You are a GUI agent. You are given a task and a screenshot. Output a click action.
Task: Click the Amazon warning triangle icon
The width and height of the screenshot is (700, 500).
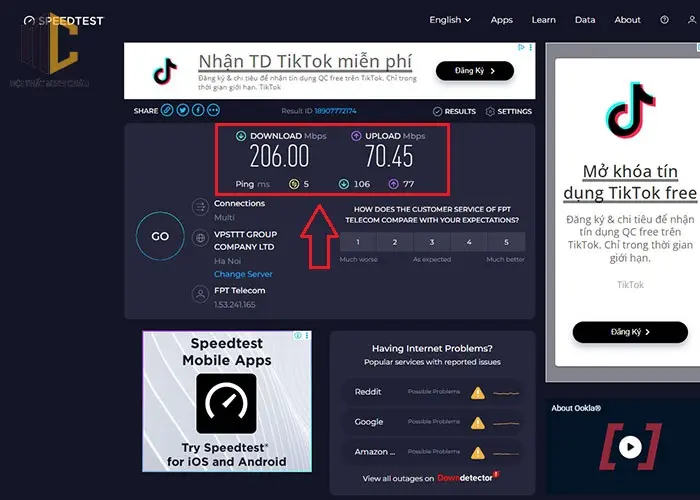tap(478, 453)
